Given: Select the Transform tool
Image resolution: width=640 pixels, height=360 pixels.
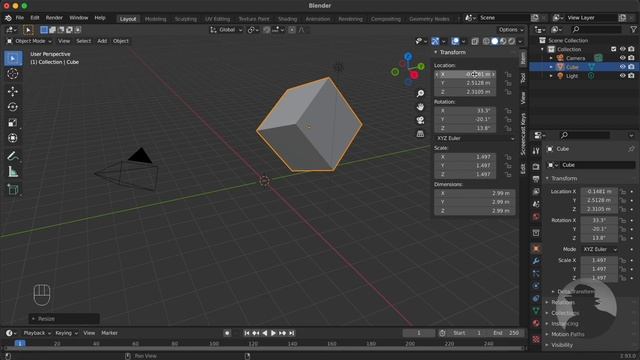Looking at the screenshot, I should coord(13,138).
